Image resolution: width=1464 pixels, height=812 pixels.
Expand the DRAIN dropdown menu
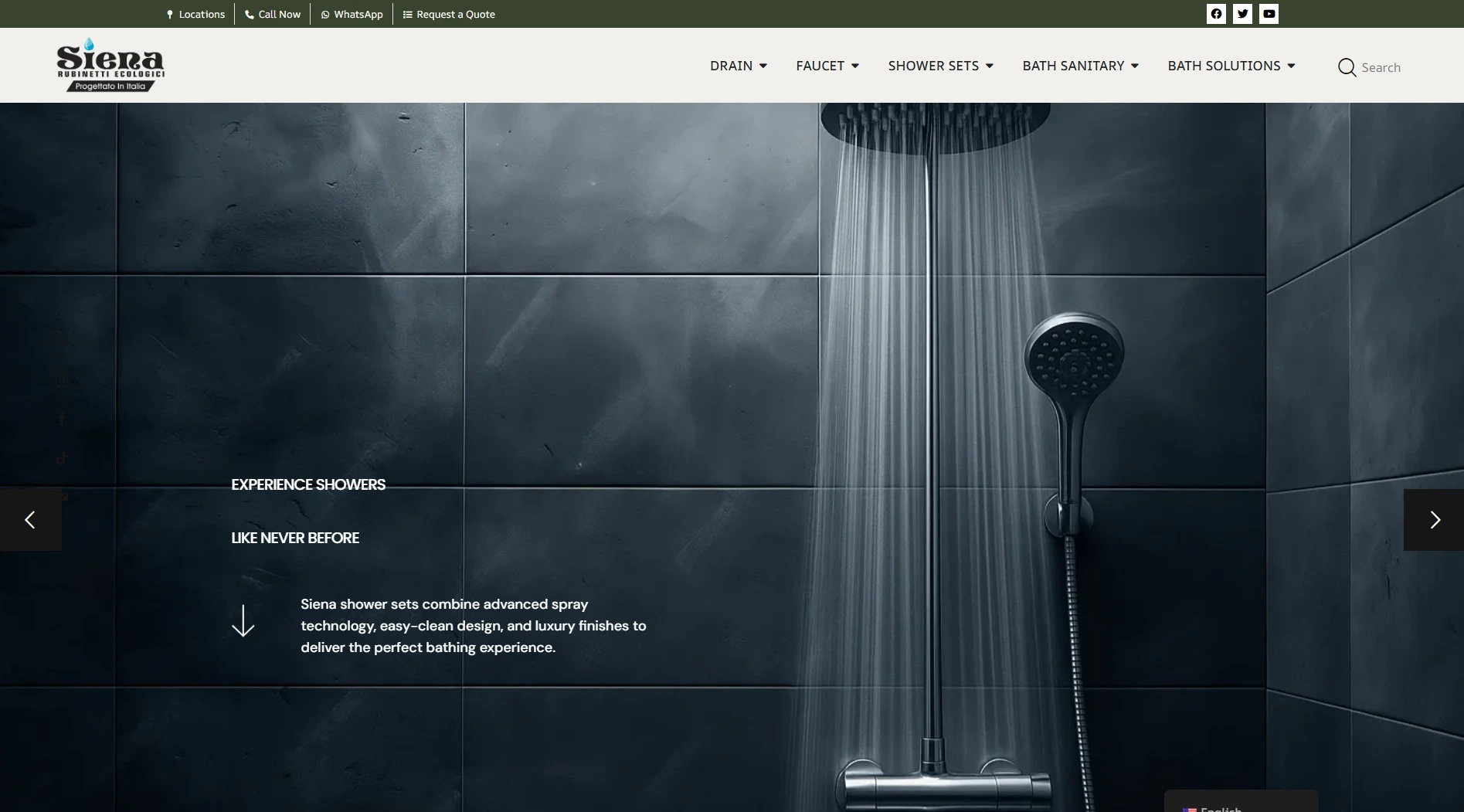click(x=738, y=66)
